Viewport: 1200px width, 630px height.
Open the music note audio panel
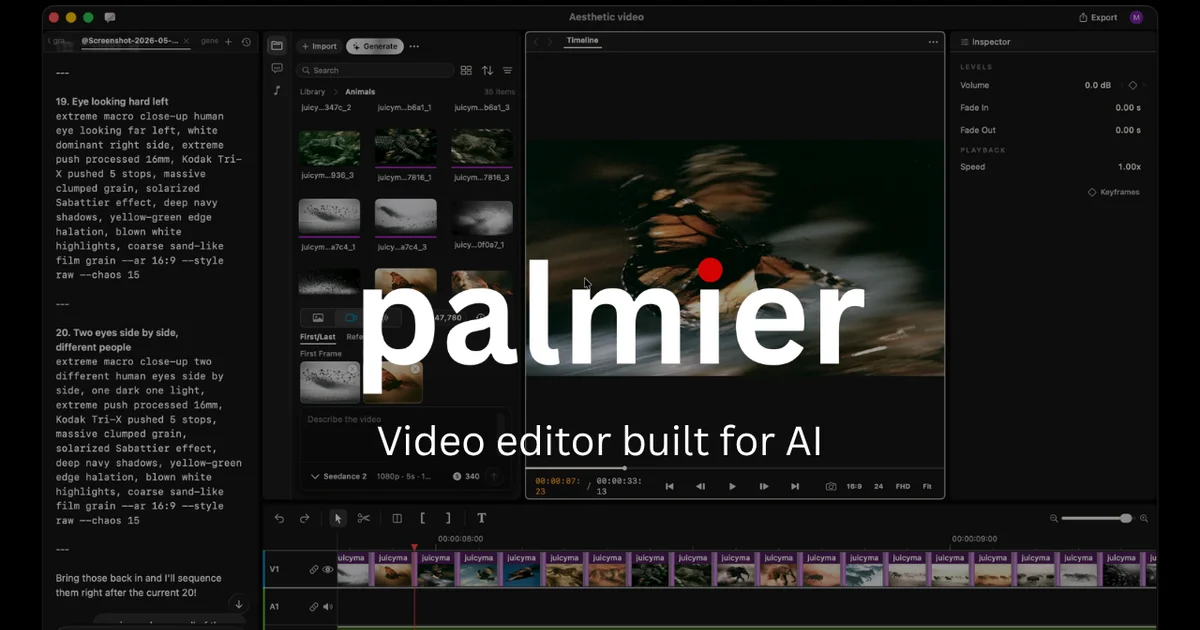[277, 90]
